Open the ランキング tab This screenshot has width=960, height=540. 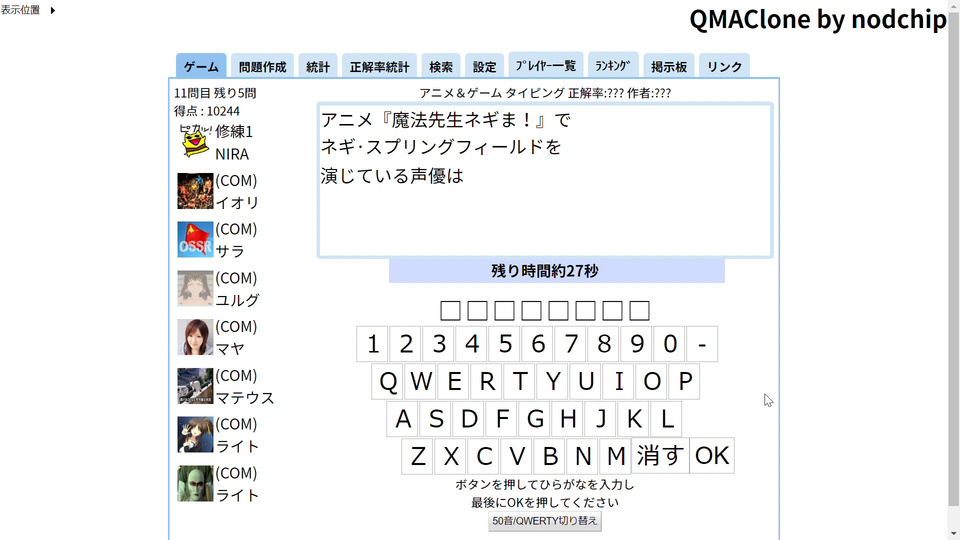pyautogui.click(x=613, y=65)
